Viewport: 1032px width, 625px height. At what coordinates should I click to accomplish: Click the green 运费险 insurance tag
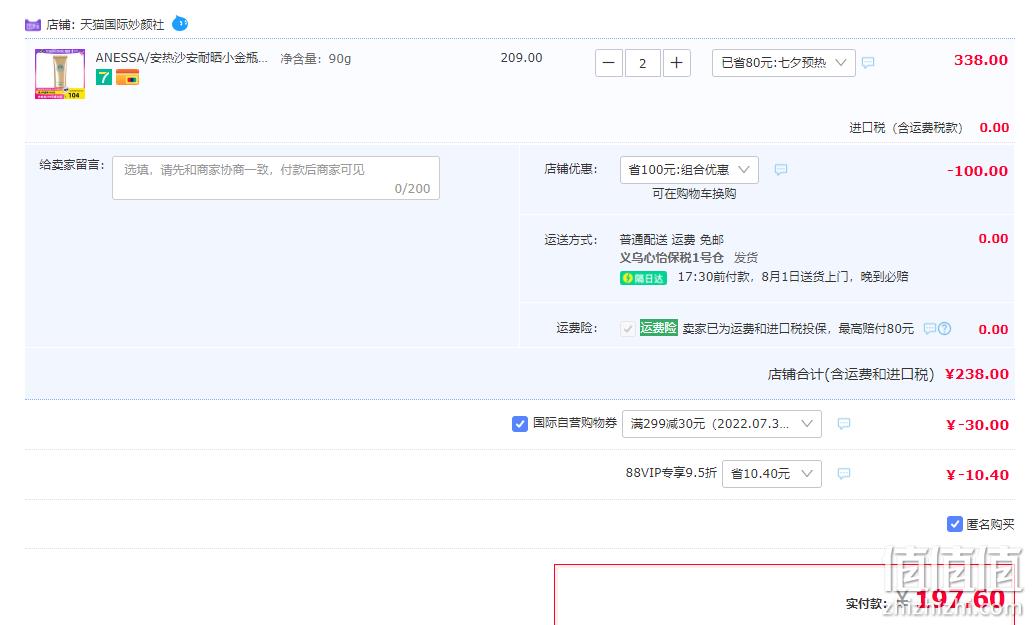[658, 328]
